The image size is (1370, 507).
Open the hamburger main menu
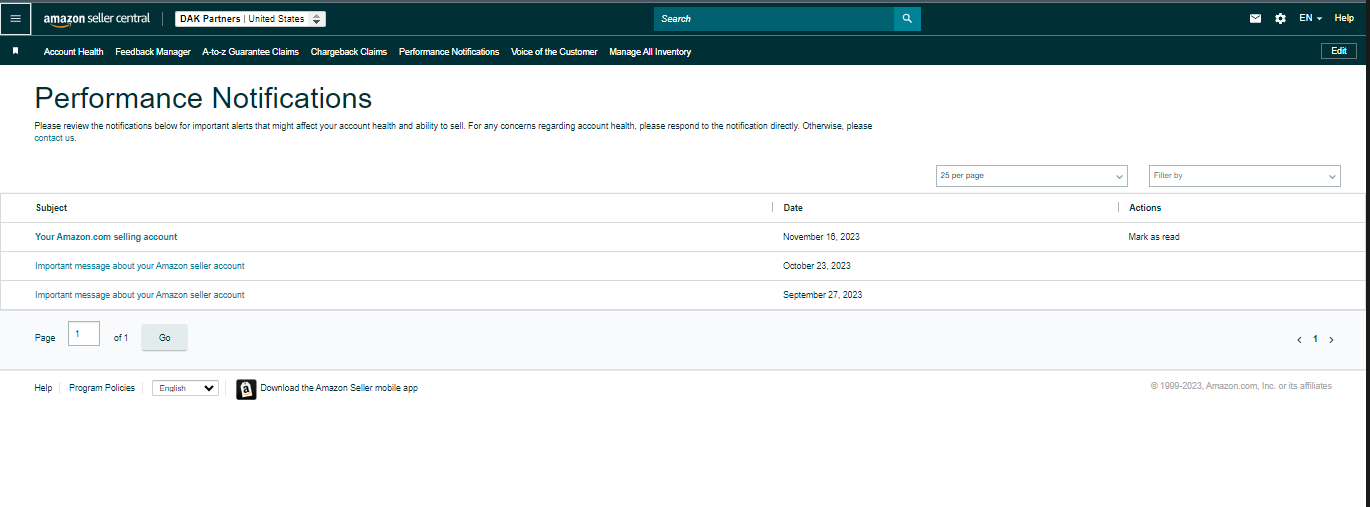click(x=15, y=18)
